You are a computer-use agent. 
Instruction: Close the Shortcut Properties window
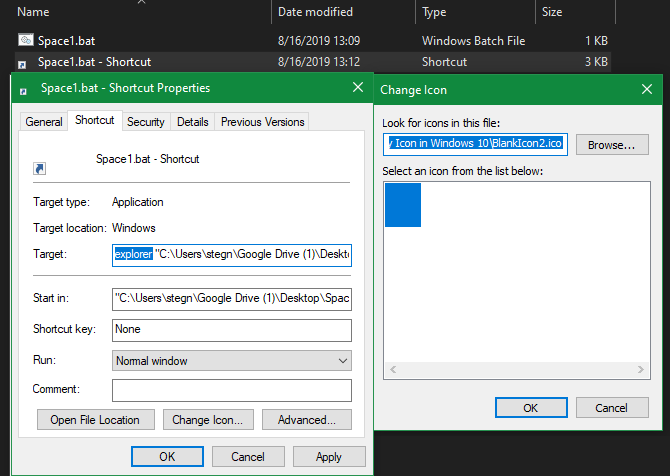pos(357,88)
